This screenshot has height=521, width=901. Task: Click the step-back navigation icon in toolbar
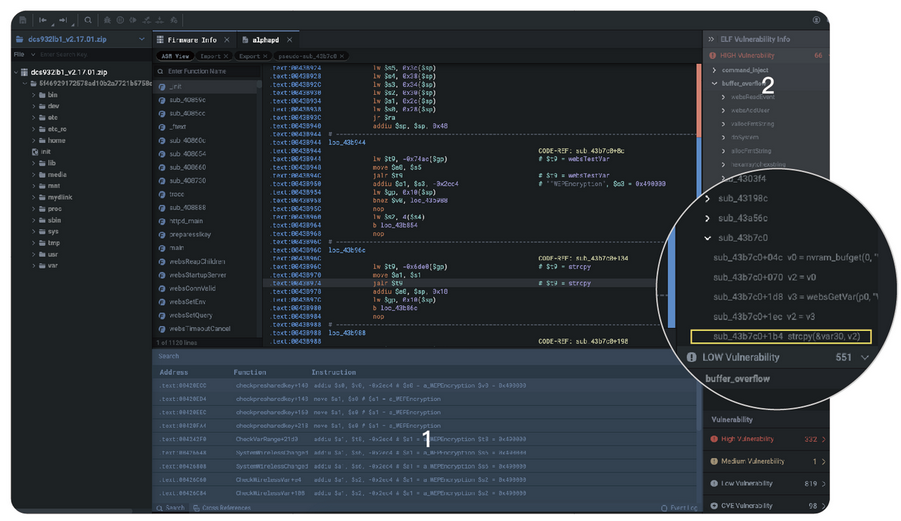[x=43, y=20]
